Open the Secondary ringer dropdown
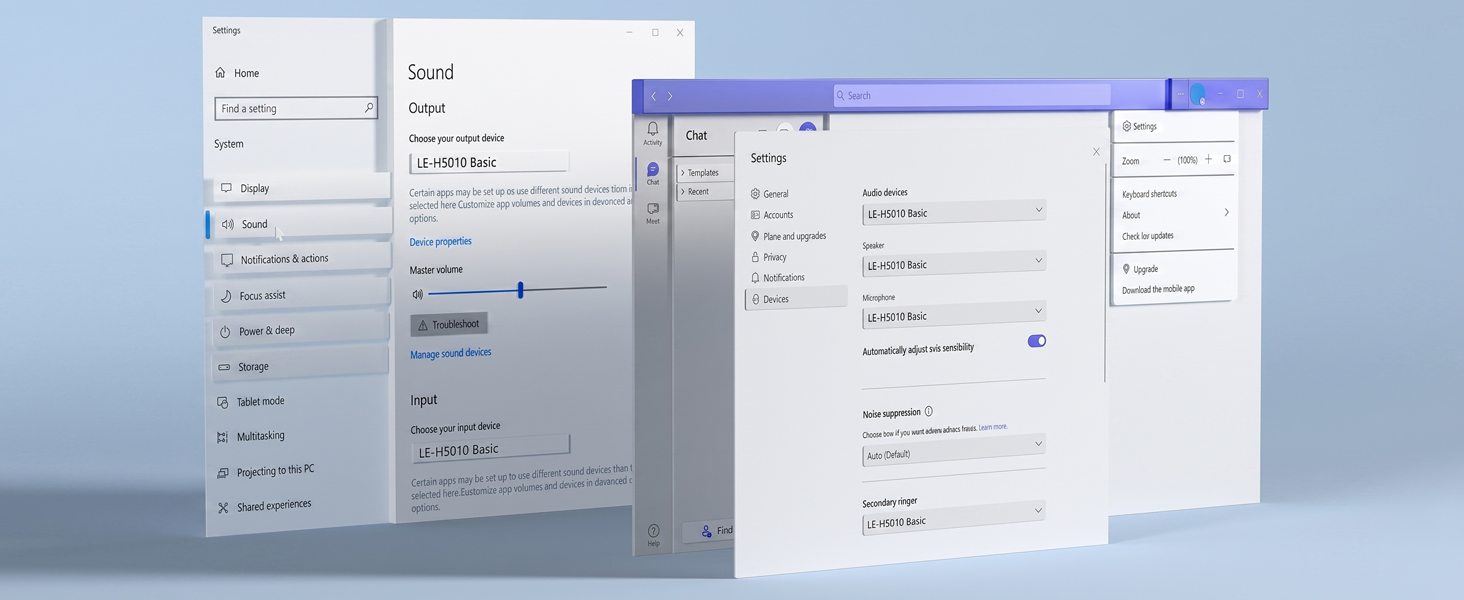This screenshot has width=1464, height=600. (x=954, y=519)
